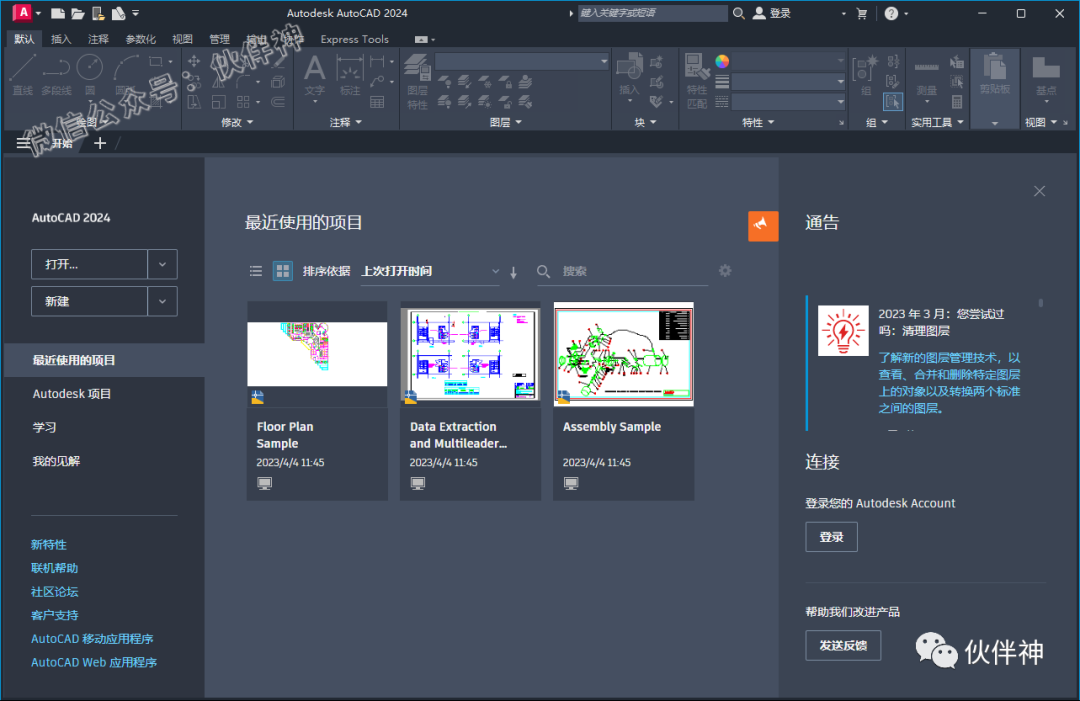Expand the 打开 button dropdown arrow
This screenshot has height=701, width=1080.
click(163, 264)
